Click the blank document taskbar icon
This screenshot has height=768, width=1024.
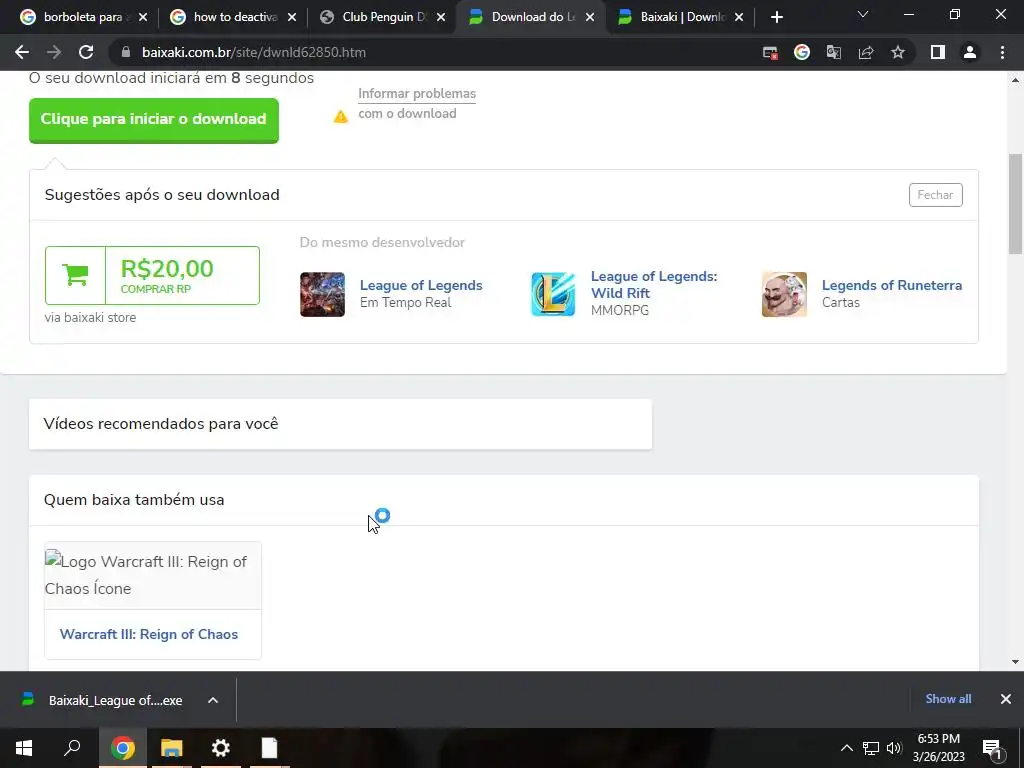click(x=270, y=748)
